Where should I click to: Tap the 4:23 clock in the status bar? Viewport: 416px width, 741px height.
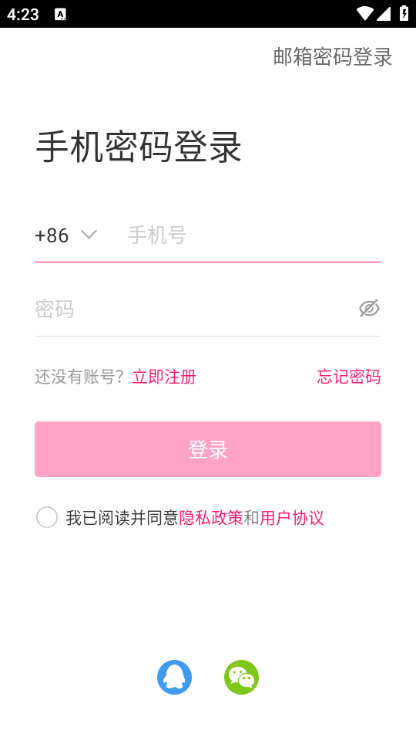pos(23,14)
